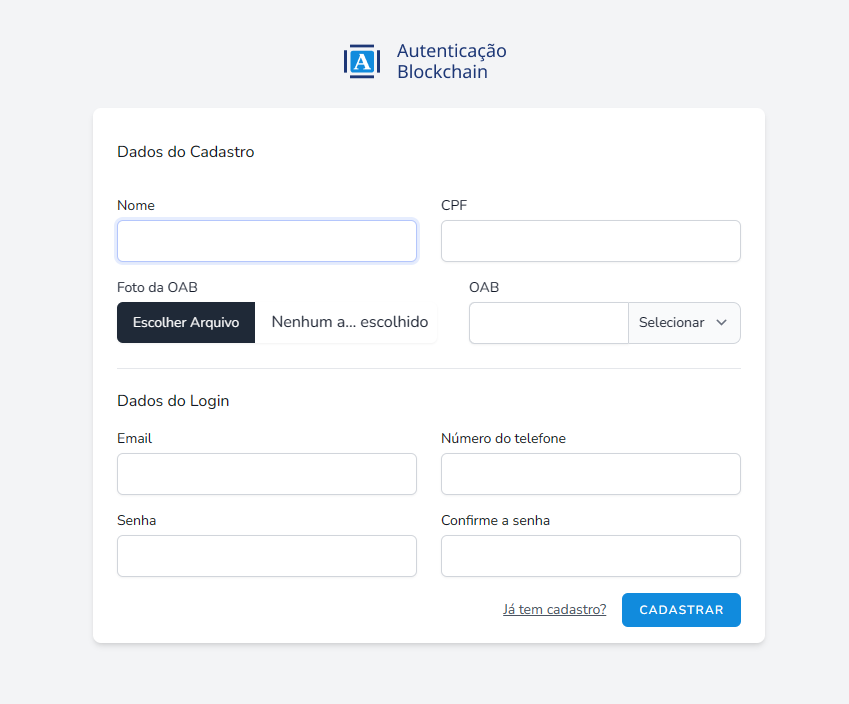Focus the Nome input field

click(x=267, y=241)
